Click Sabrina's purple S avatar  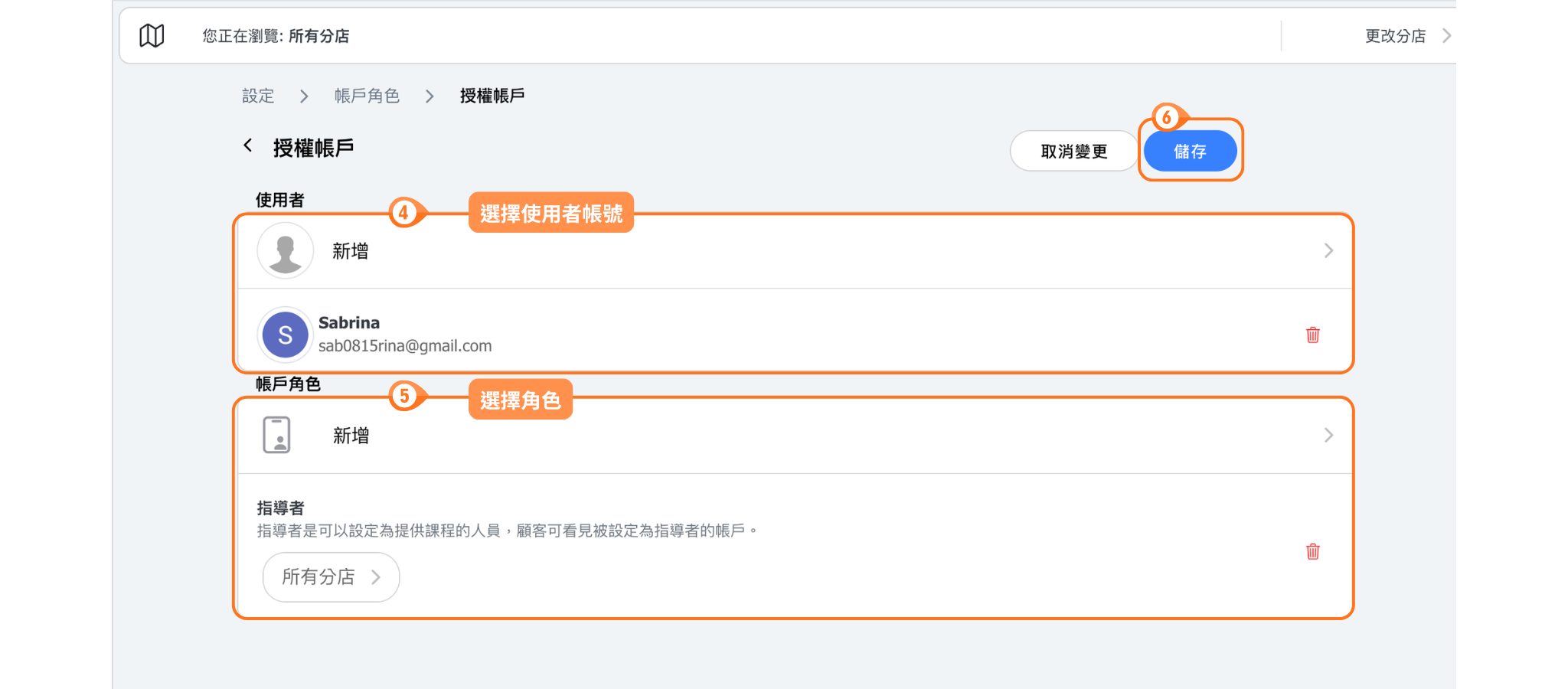point(285,335)
